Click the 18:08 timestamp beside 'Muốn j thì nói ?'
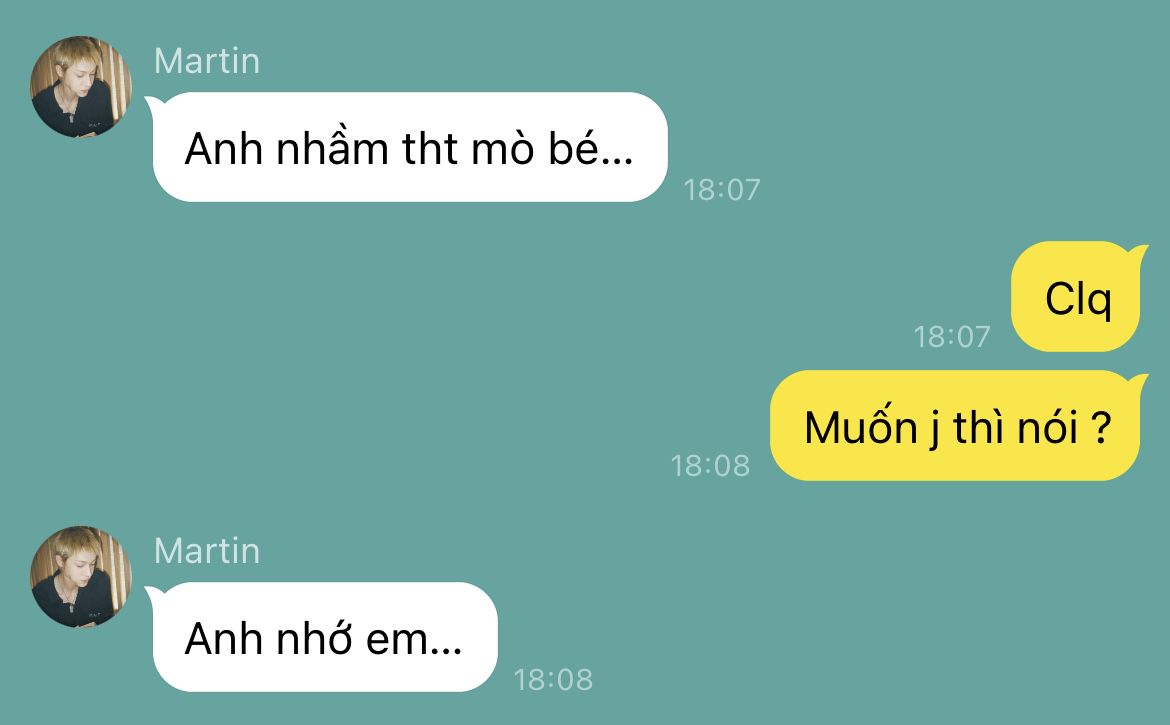 click(x=710, y=465)
